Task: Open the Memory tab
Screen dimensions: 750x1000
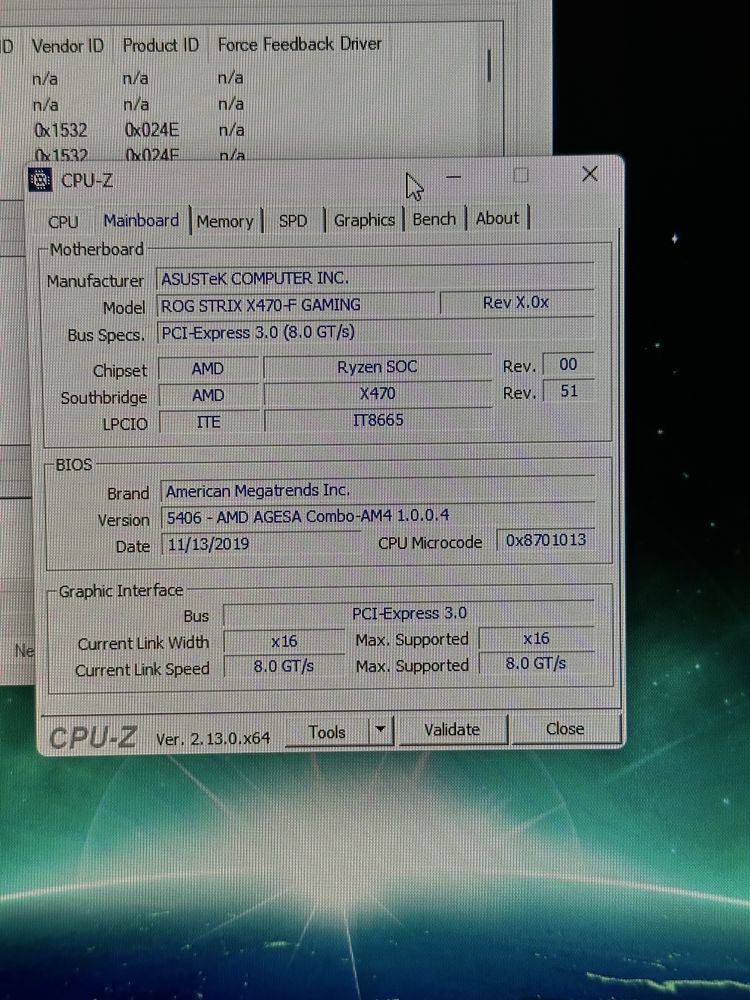Action: (x=225, y=222)
